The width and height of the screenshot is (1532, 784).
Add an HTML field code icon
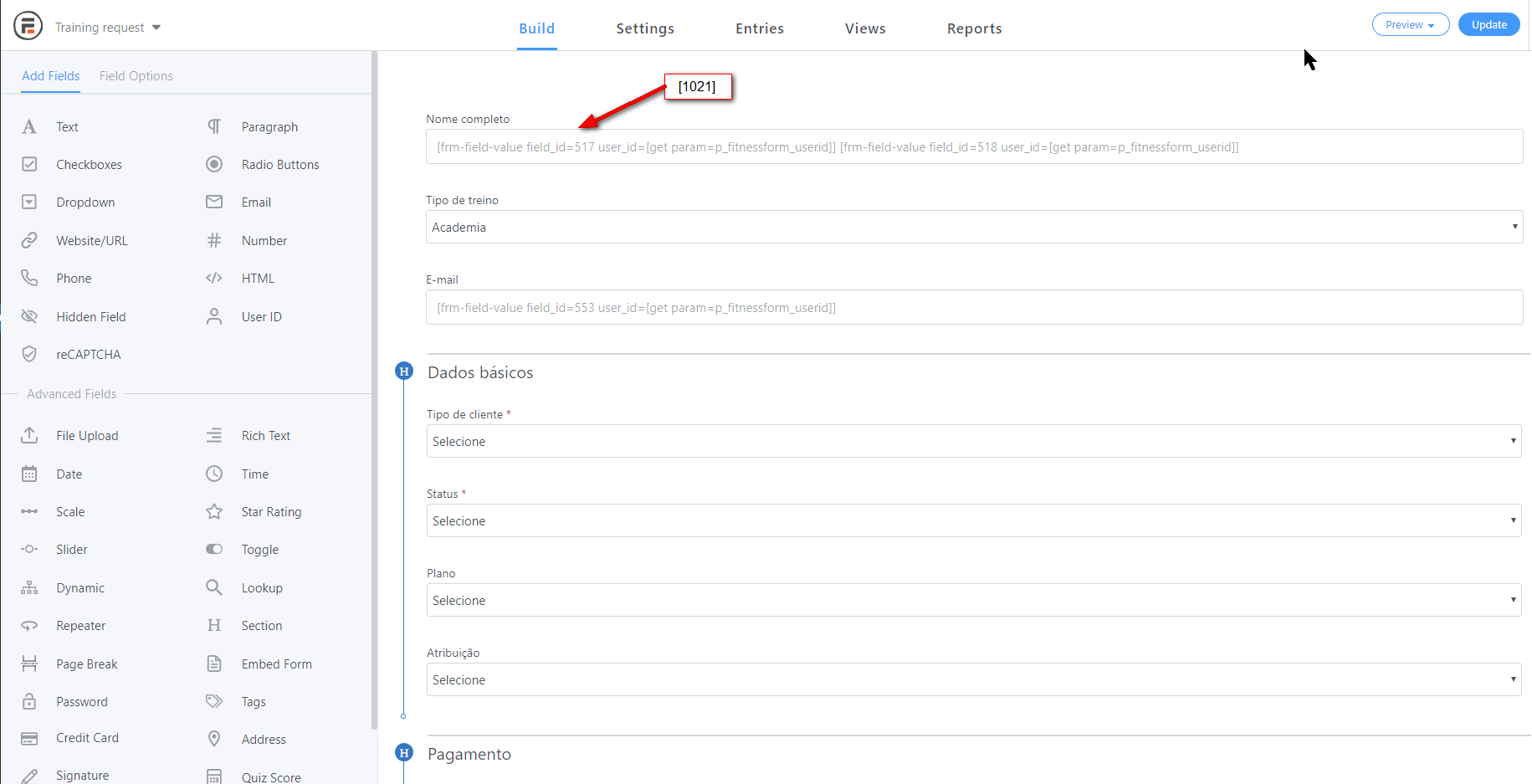pos(214,278)
